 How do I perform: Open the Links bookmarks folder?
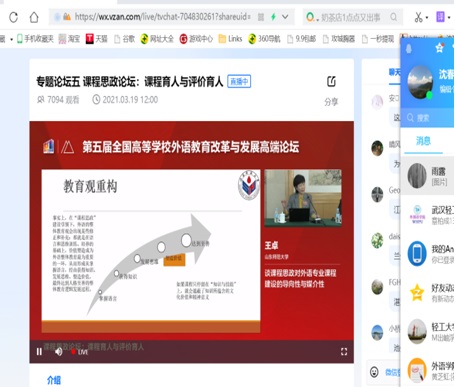(x=230, y=39)
